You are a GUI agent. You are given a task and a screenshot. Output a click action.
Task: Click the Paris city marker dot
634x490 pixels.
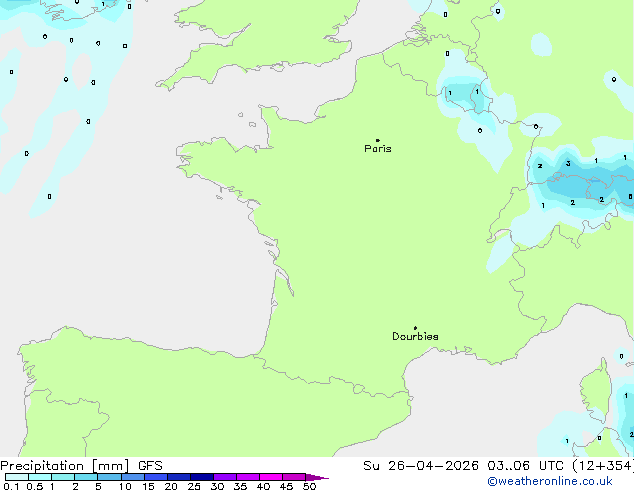pyautogui.click(x=377, y=141)
